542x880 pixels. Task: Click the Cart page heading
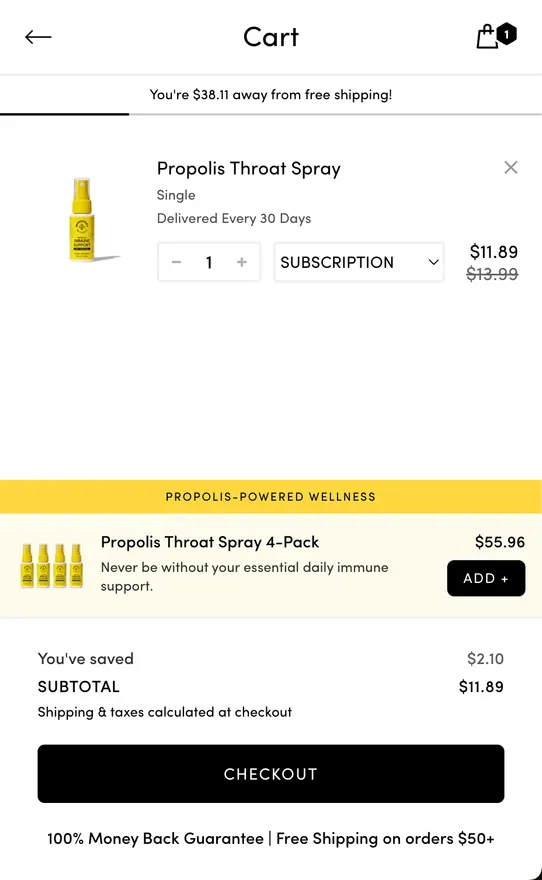tap(271, 37)
